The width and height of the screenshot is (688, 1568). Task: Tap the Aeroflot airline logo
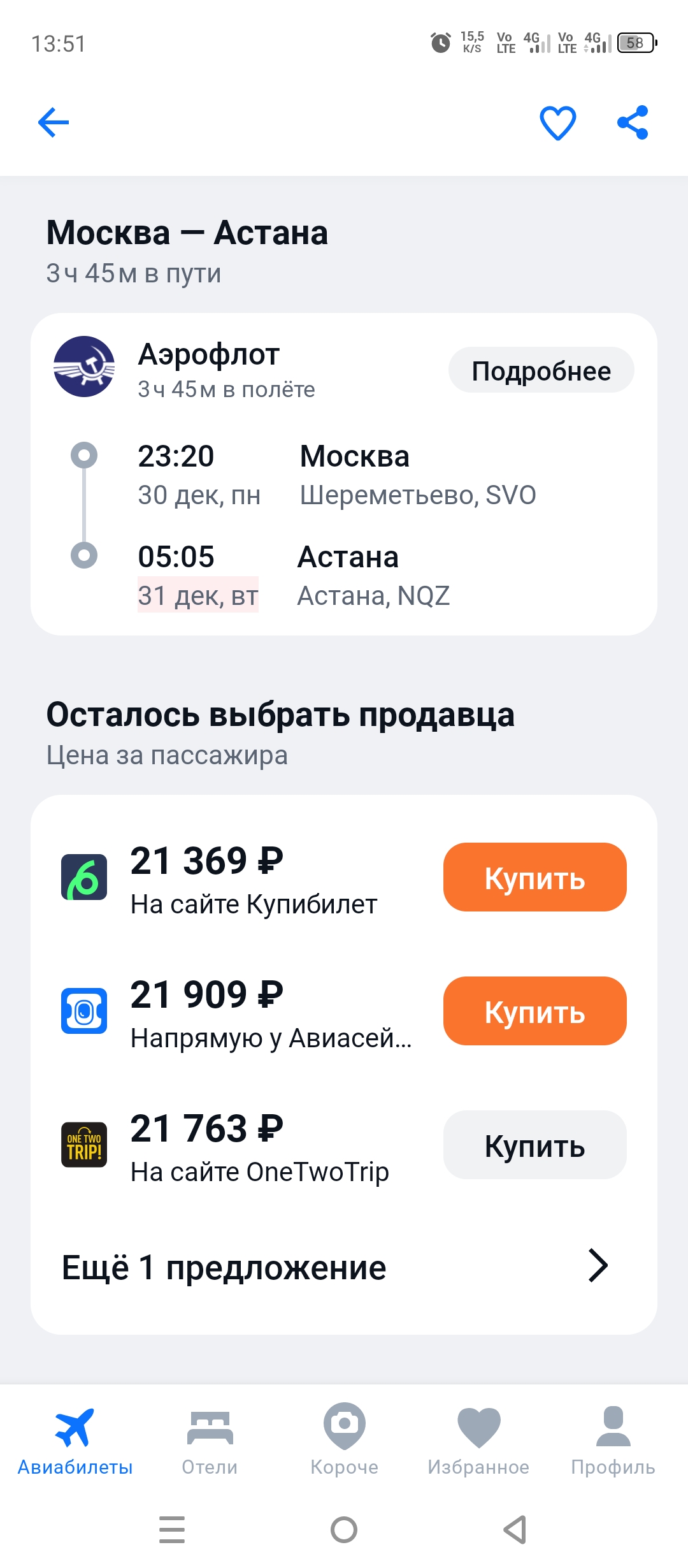84,367
